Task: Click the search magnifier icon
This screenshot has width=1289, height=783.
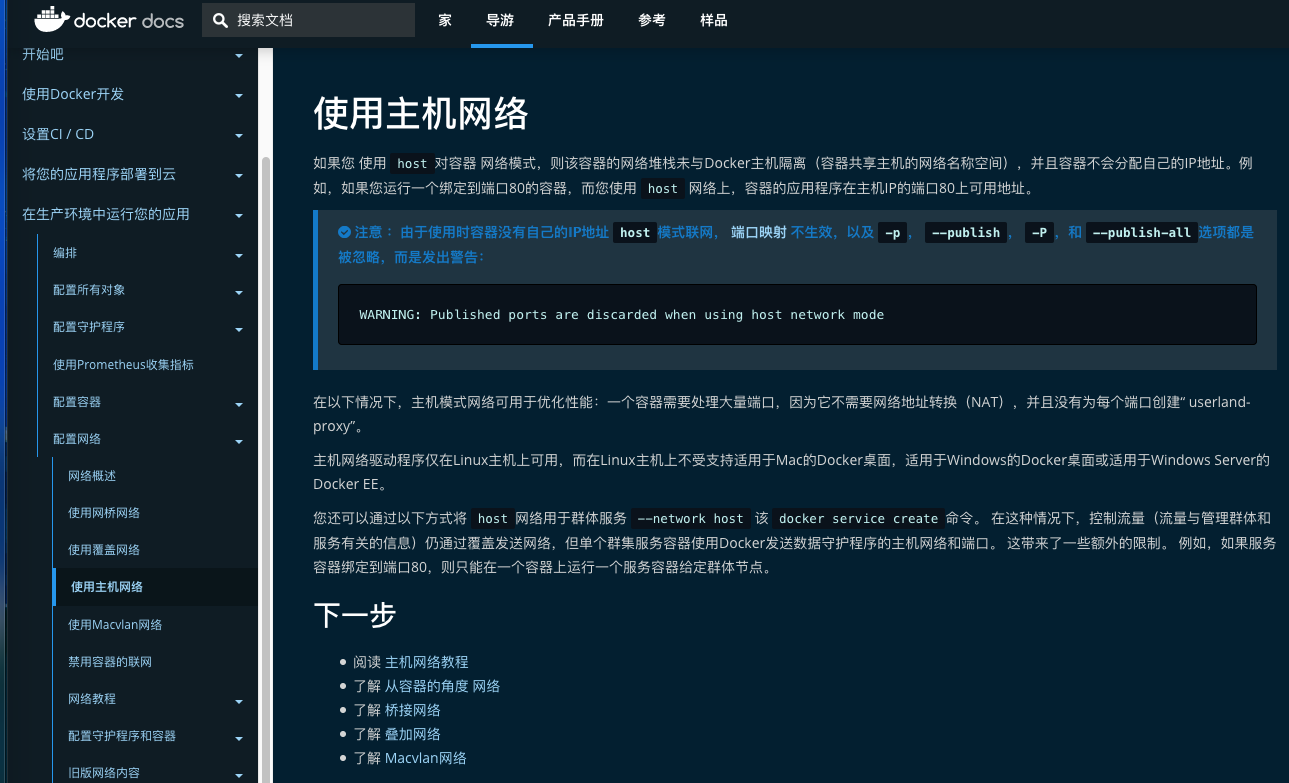Action: tap(221, 20)
